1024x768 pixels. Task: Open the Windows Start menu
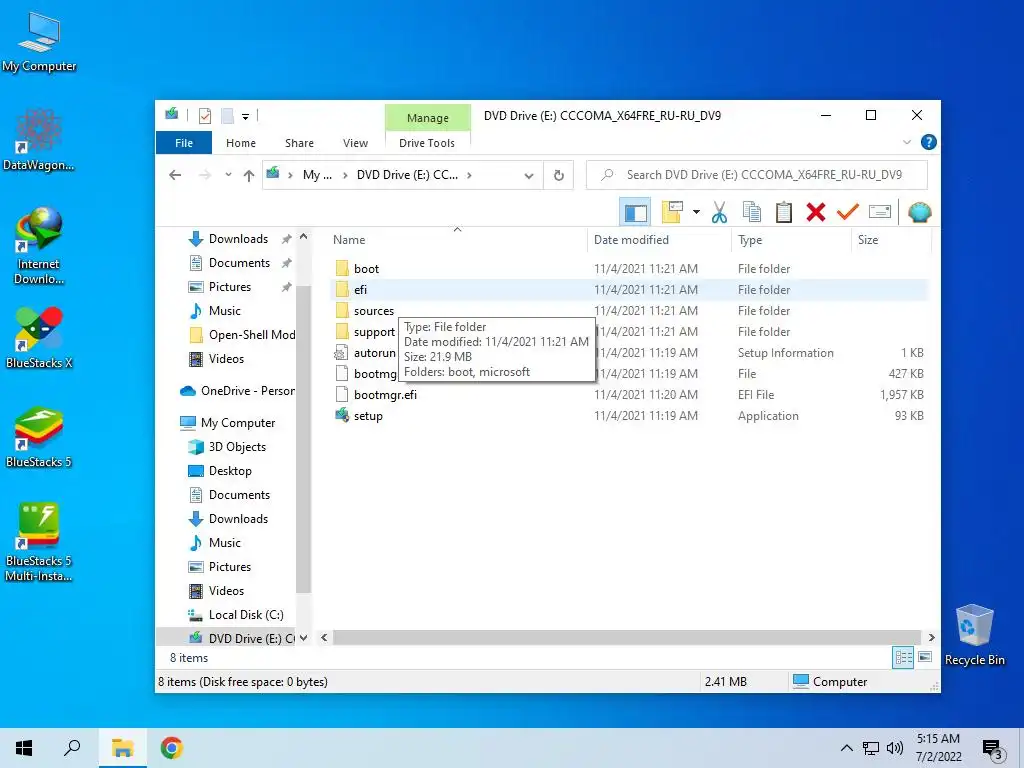[x=24, y=748]
